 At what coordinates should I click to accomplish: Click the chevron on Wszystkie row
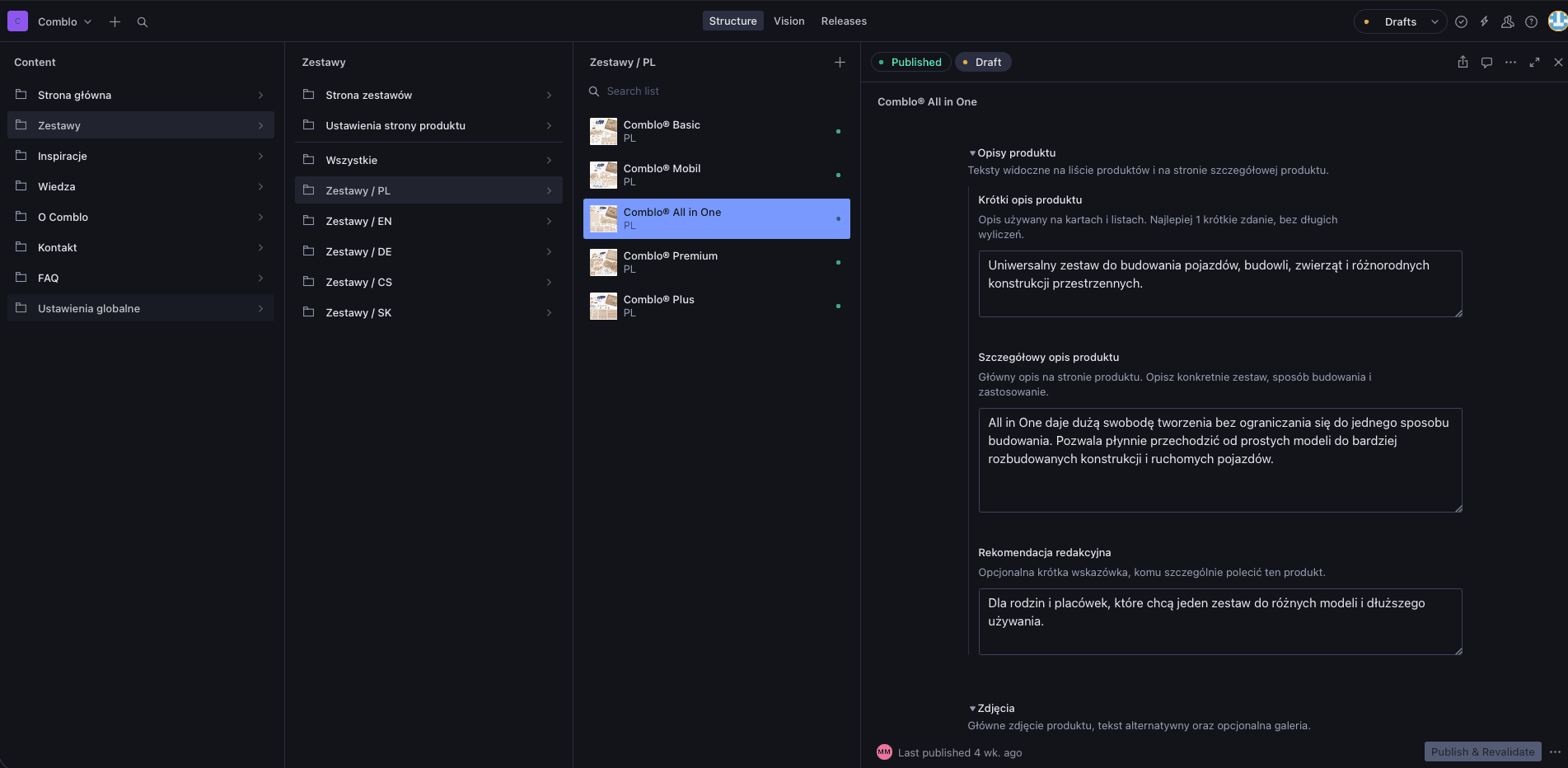(549, 161)
